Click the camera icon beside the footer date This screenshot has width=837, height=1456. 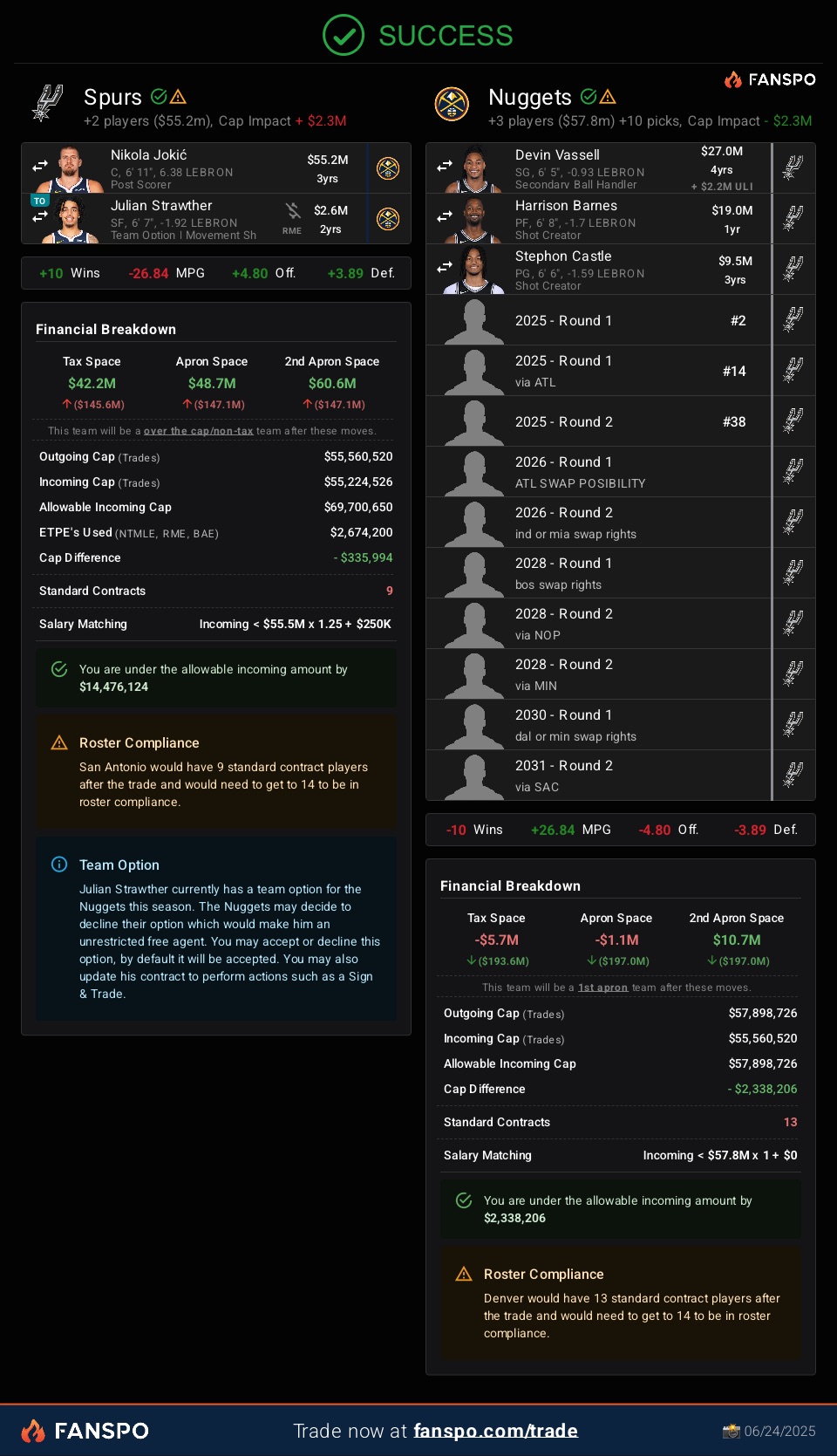tap(731, 1431)
